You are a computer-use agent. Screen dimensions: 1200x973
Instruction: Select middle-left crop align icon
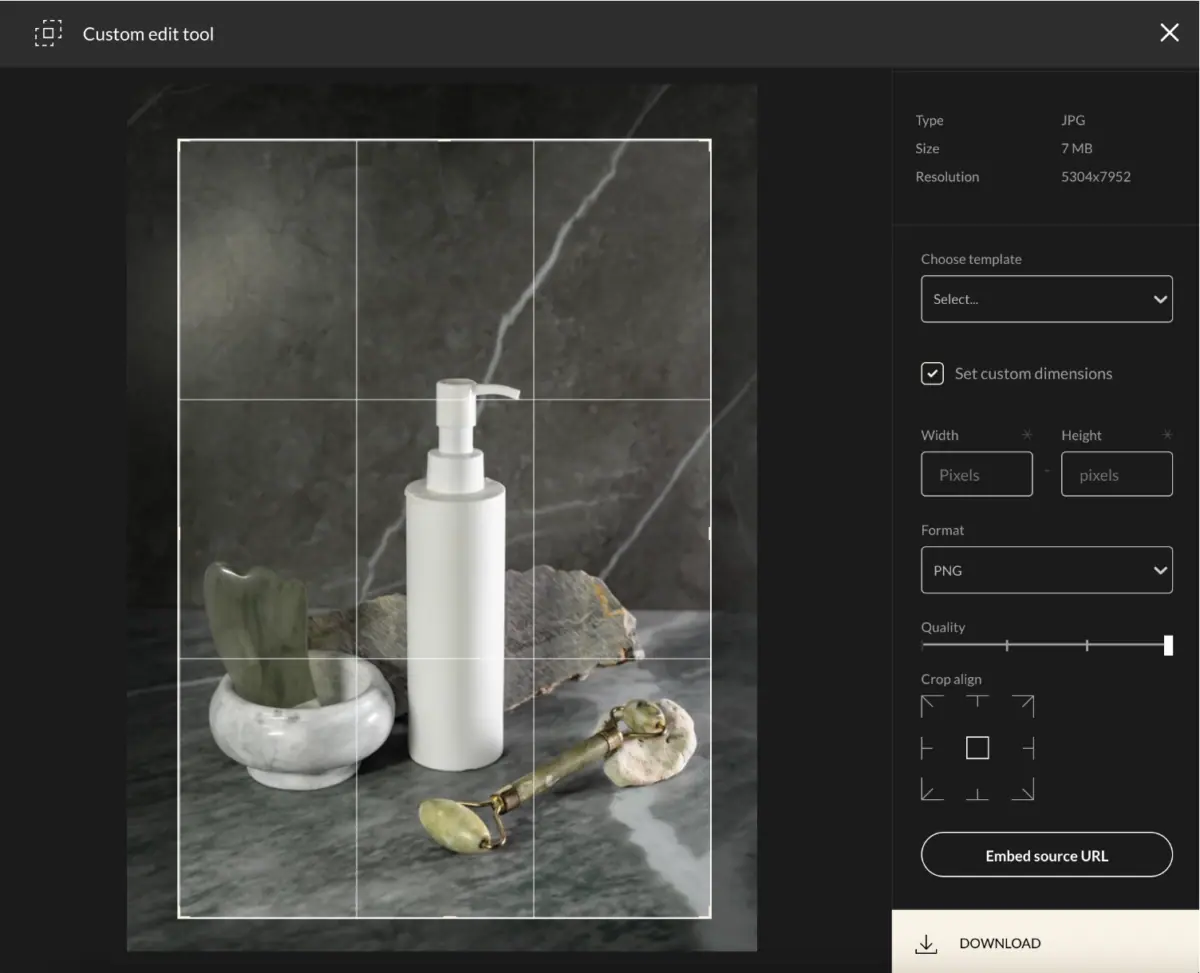click(x=927, y=748)
